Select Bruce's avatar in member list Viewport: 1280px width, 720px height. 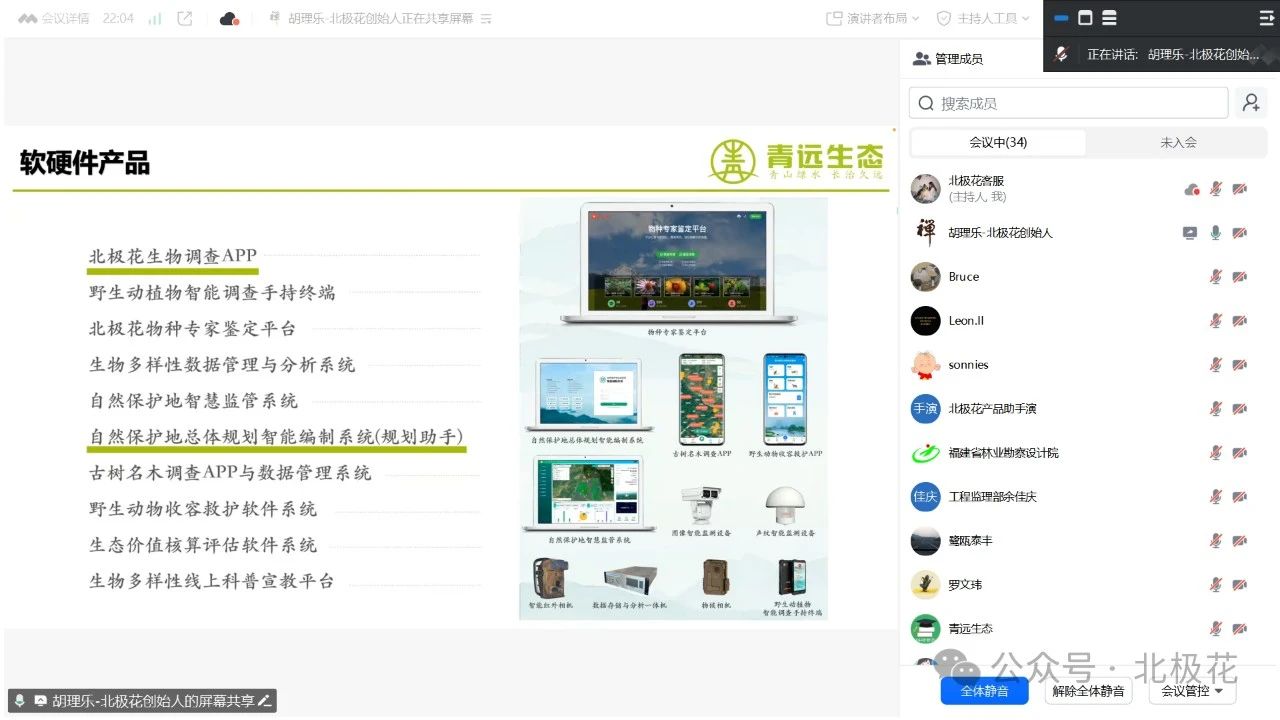[x=926, y=277]
